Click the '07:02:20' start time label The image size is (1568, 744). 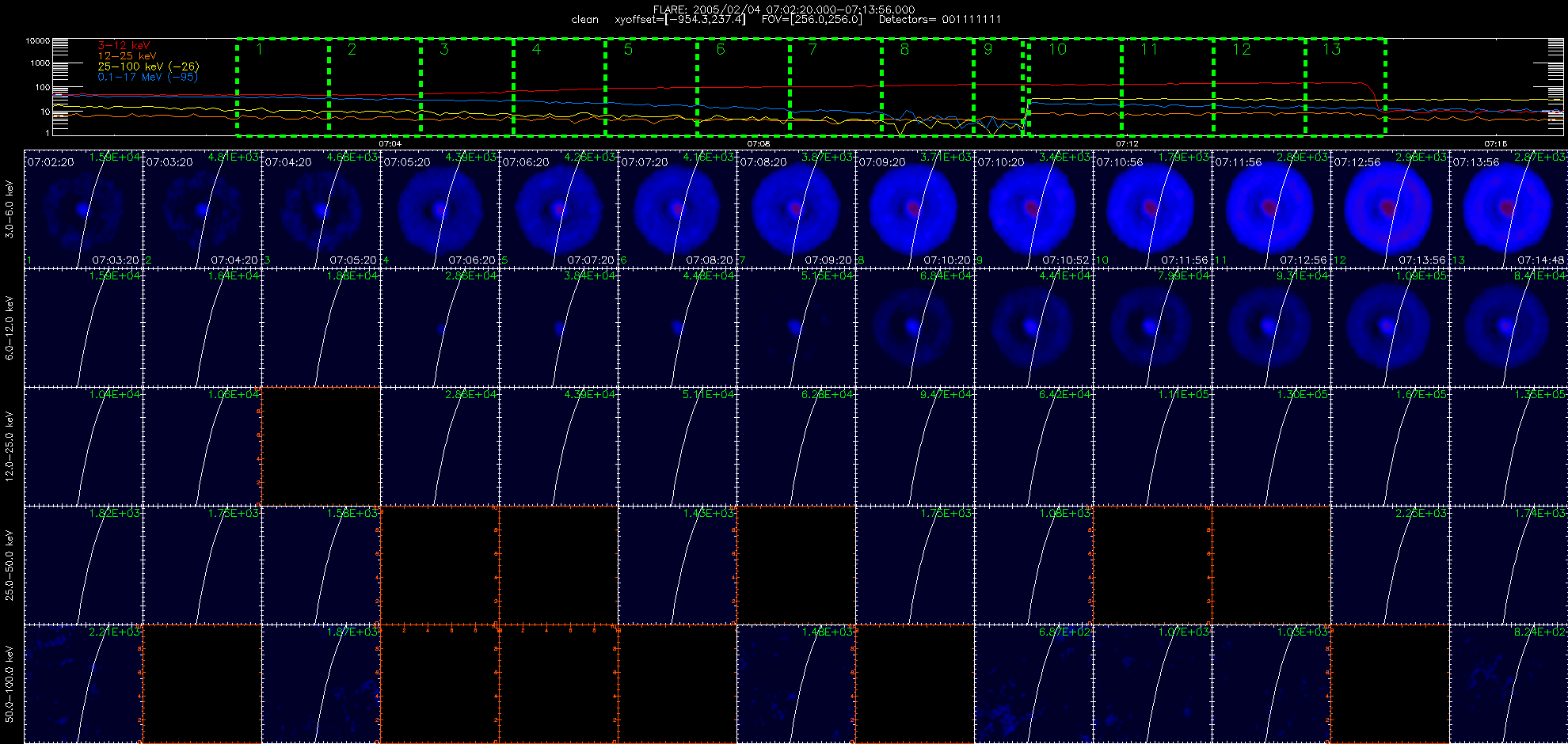[51, 162]
